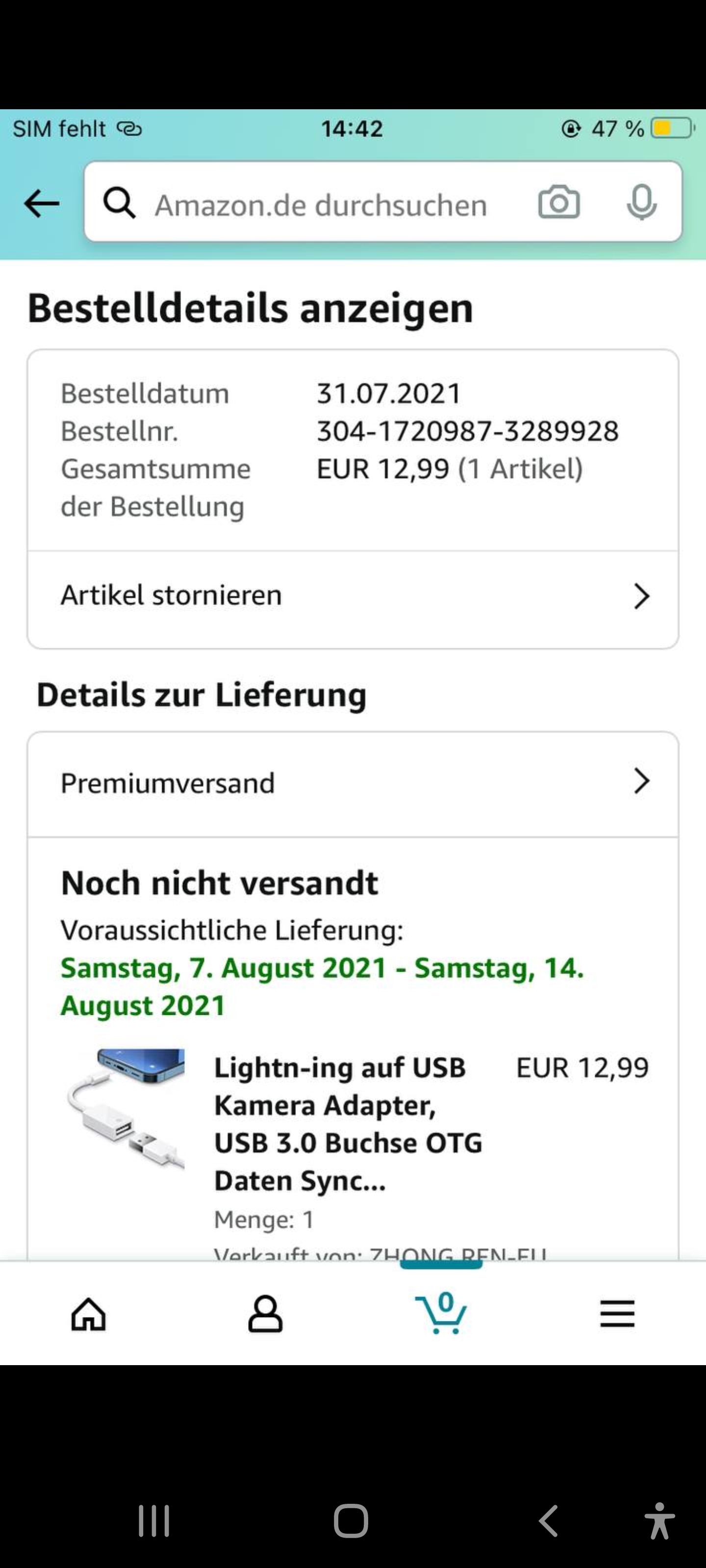Viewport: 706px width, 1568px height.
Task: Open the hamburger menu tab
Action: 617,1314
